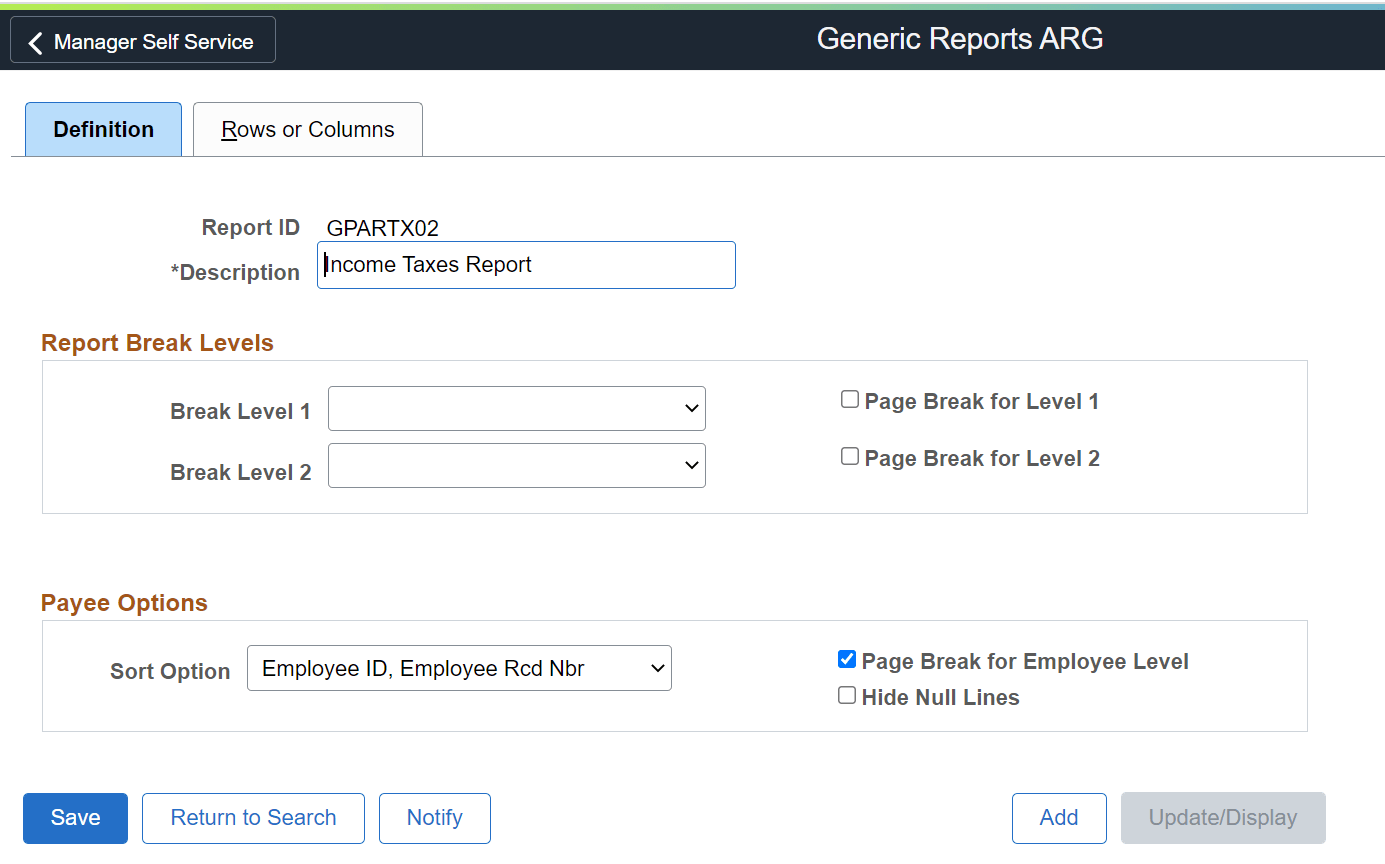Viewport: 1385px width, 864px height.
Task: Click the Save button
Action: pyautogui.click(x=75, y=818)
